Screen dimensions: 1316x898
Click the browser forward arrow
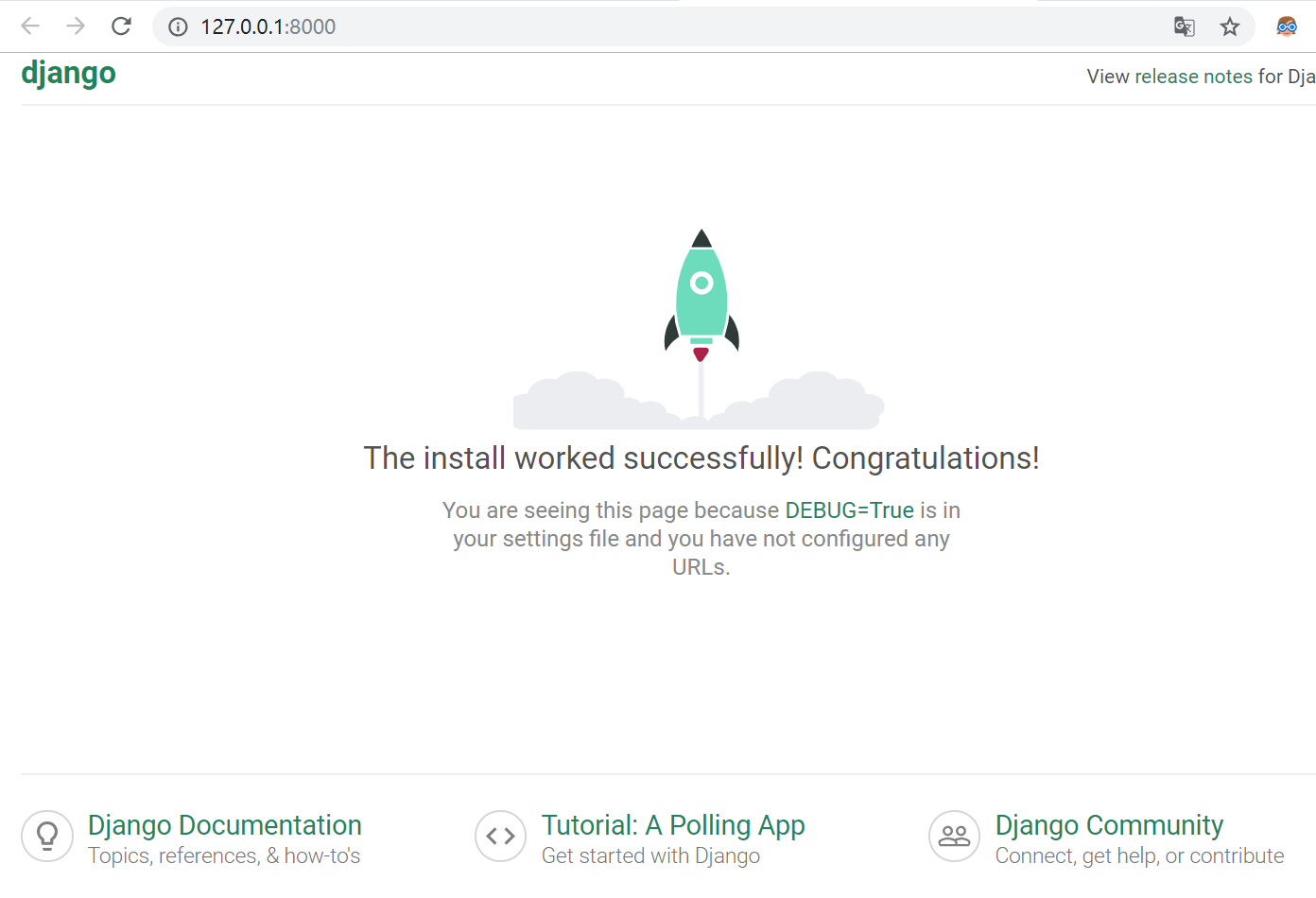pyautogui.click(x=76, y=26)
